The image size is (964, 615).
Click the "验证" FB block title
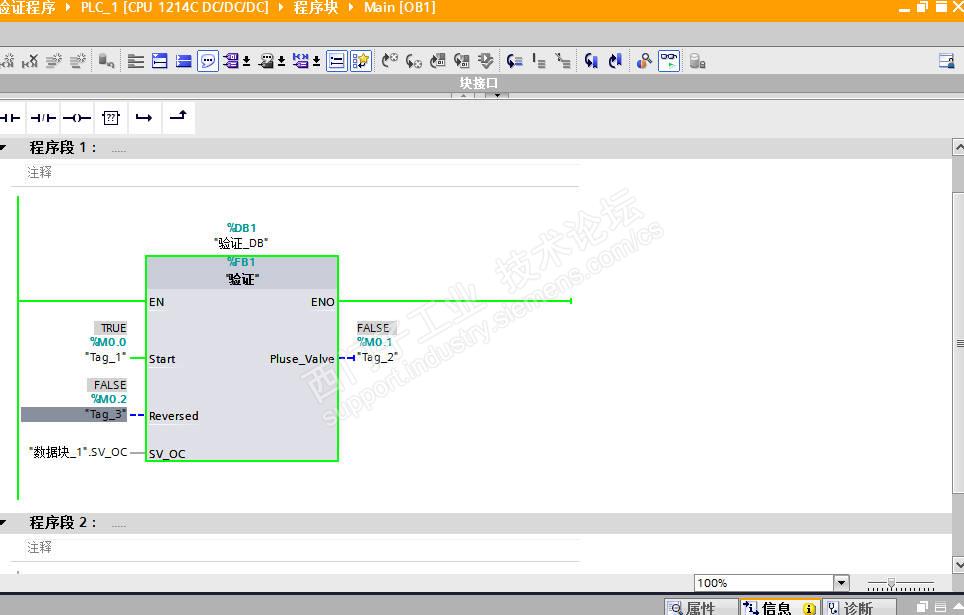(x=242, y=279)
